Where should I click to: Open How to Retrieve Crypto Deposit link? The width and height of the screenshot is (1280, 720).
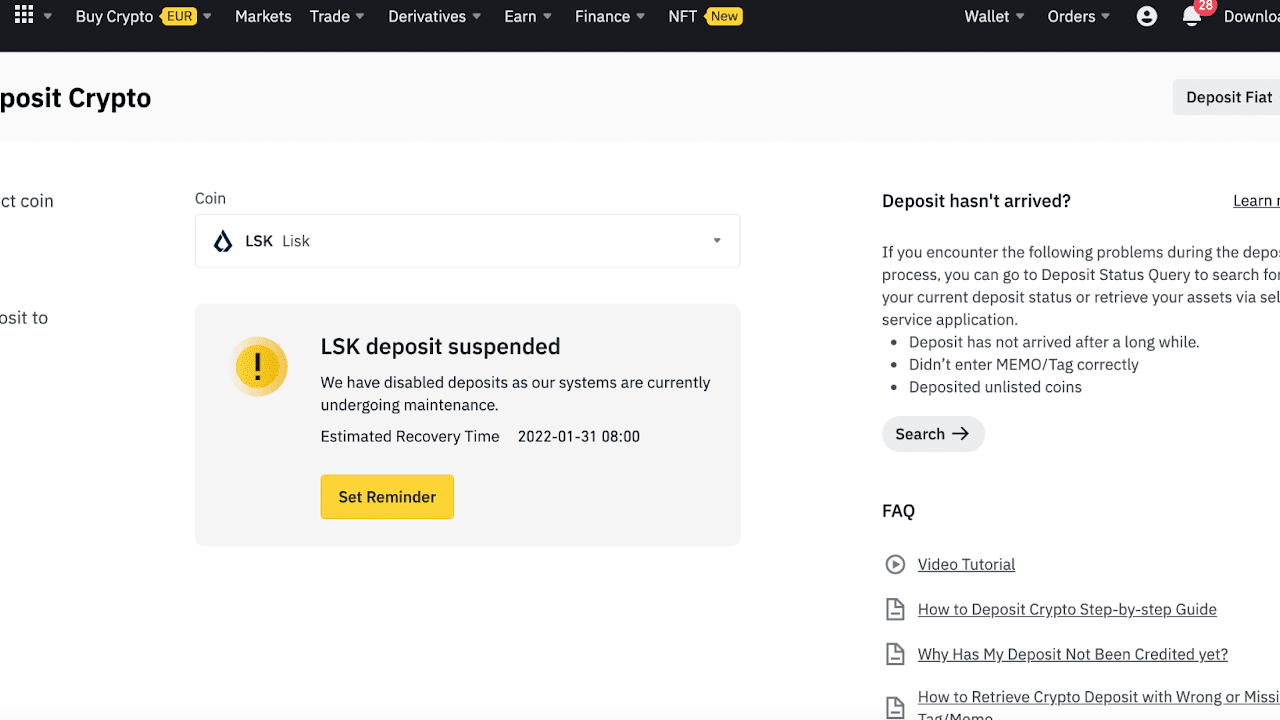pyautogui.click(x=1099, y=706)
